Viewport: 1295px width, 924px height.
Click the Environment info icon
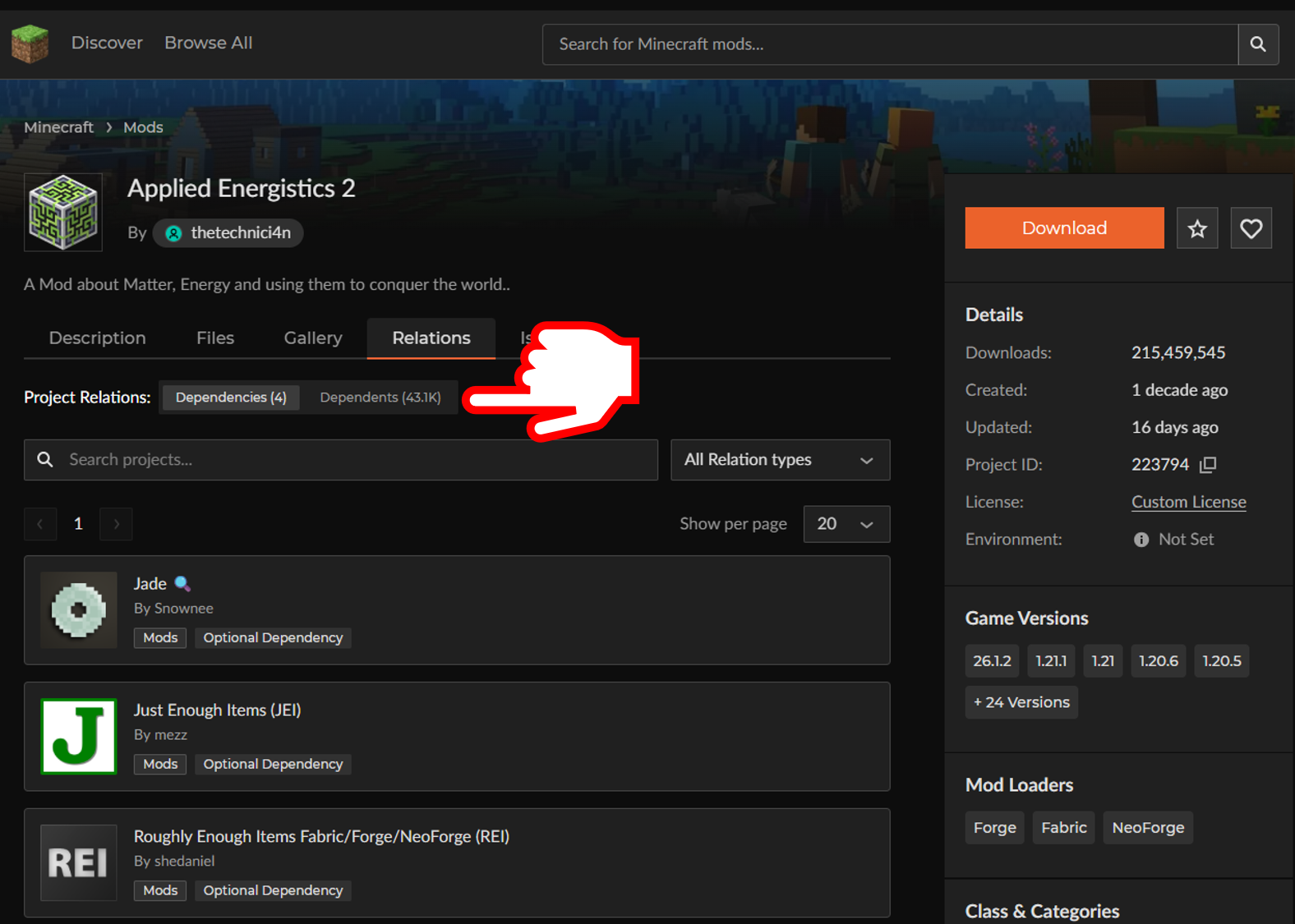(1141, 540)
